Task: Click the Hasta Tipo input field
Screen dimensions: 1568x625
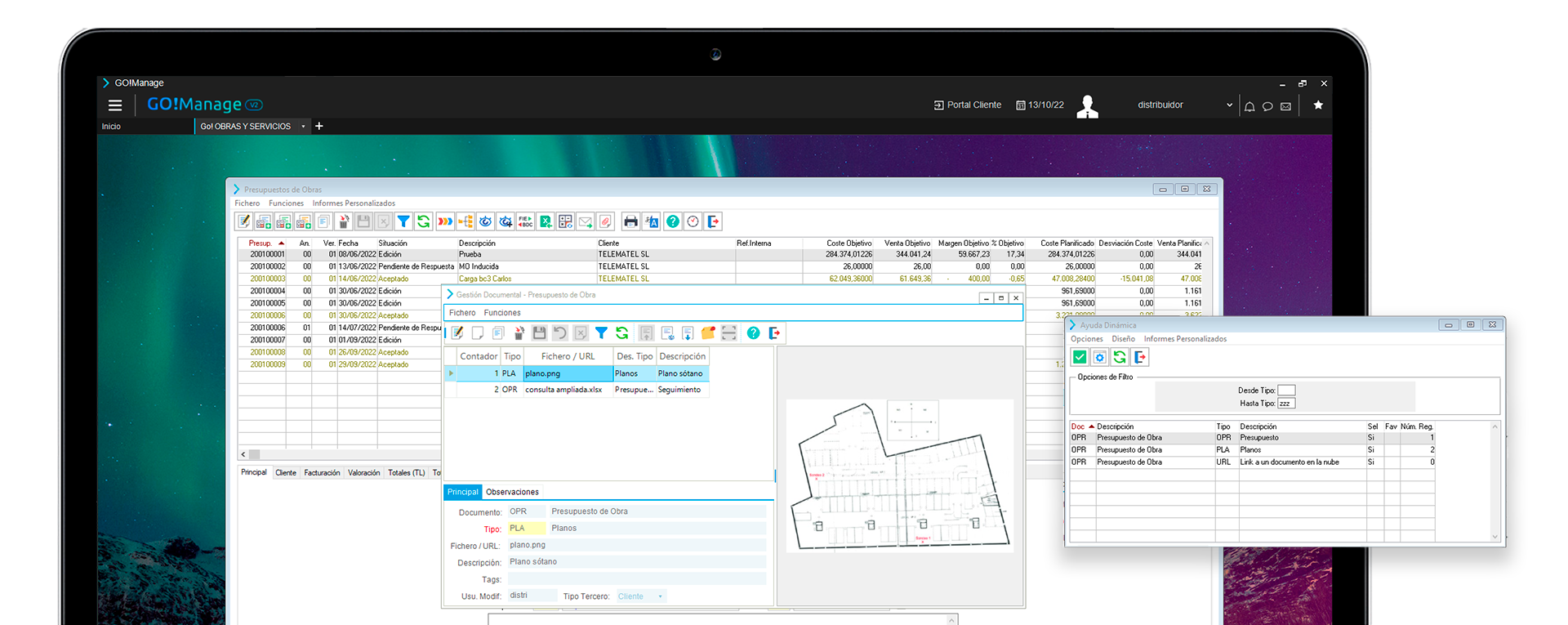Action: (x=1286, y=404)
